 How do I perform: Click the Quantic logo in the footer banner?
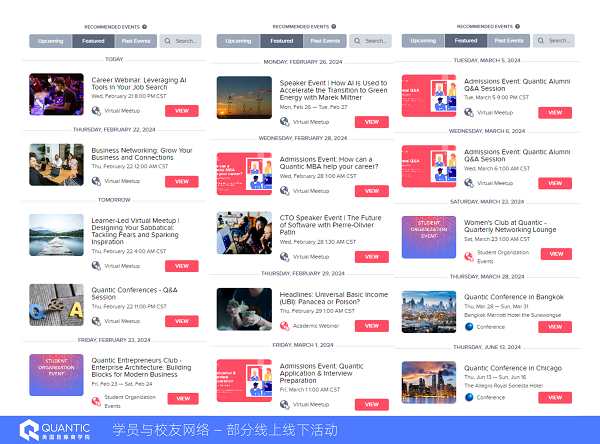tap(55, 430)
